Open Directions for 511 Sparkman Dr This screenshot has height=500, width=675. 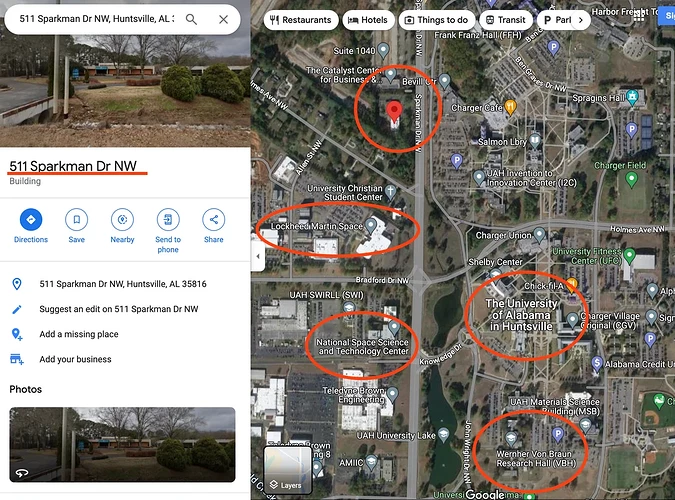(x=31, y=220)
